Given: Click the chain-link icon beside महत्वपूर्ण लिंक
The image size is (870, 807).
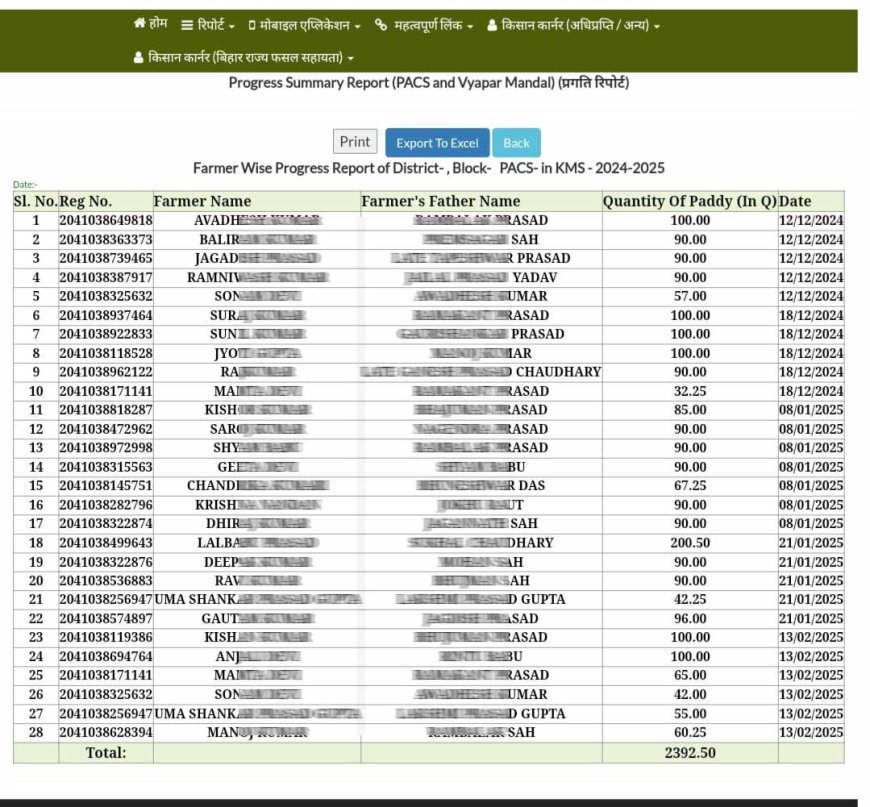Looking at the screenshot, I should coord(381,25).
